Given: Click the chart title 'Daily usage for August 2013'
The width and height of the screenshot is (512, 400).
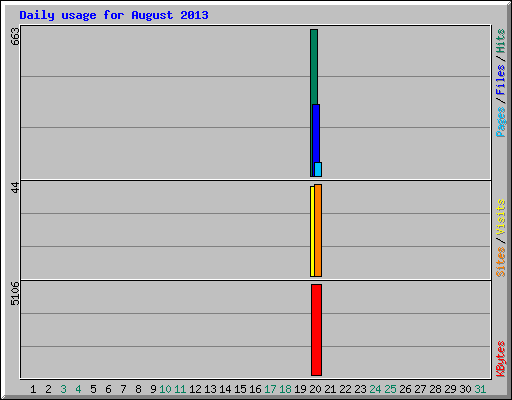Looking at the screenshot, I should [114, 15].
